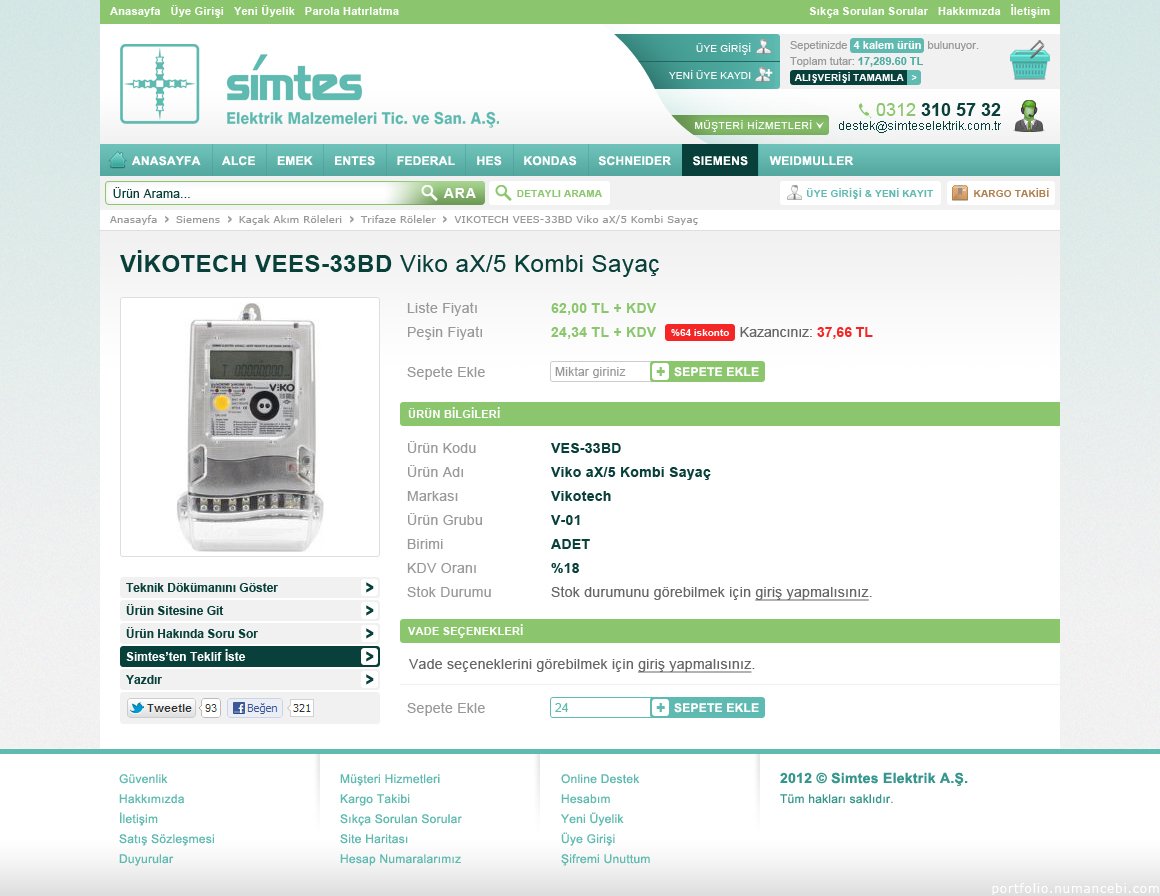Click the green phone icon
This screenshot has height=896, width=1160.
pos(863,110)
